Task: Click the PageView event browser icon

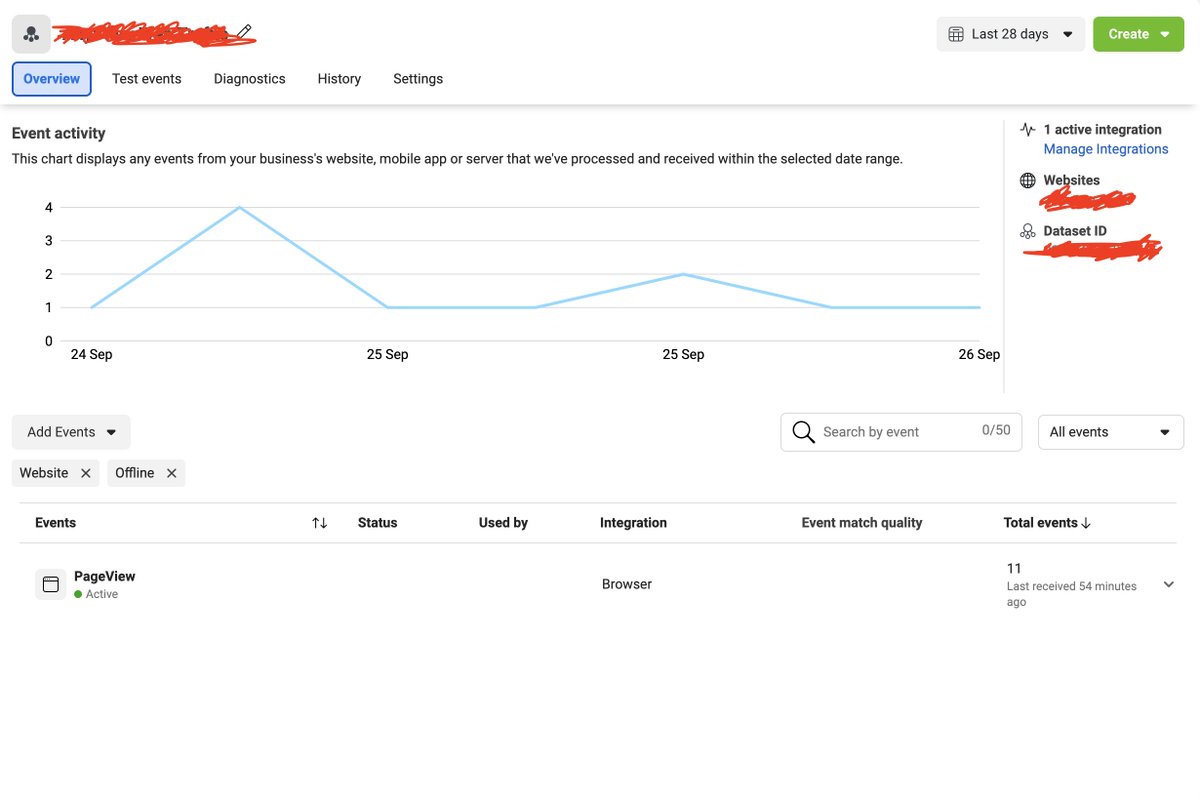Action: [x=51, y=584]
